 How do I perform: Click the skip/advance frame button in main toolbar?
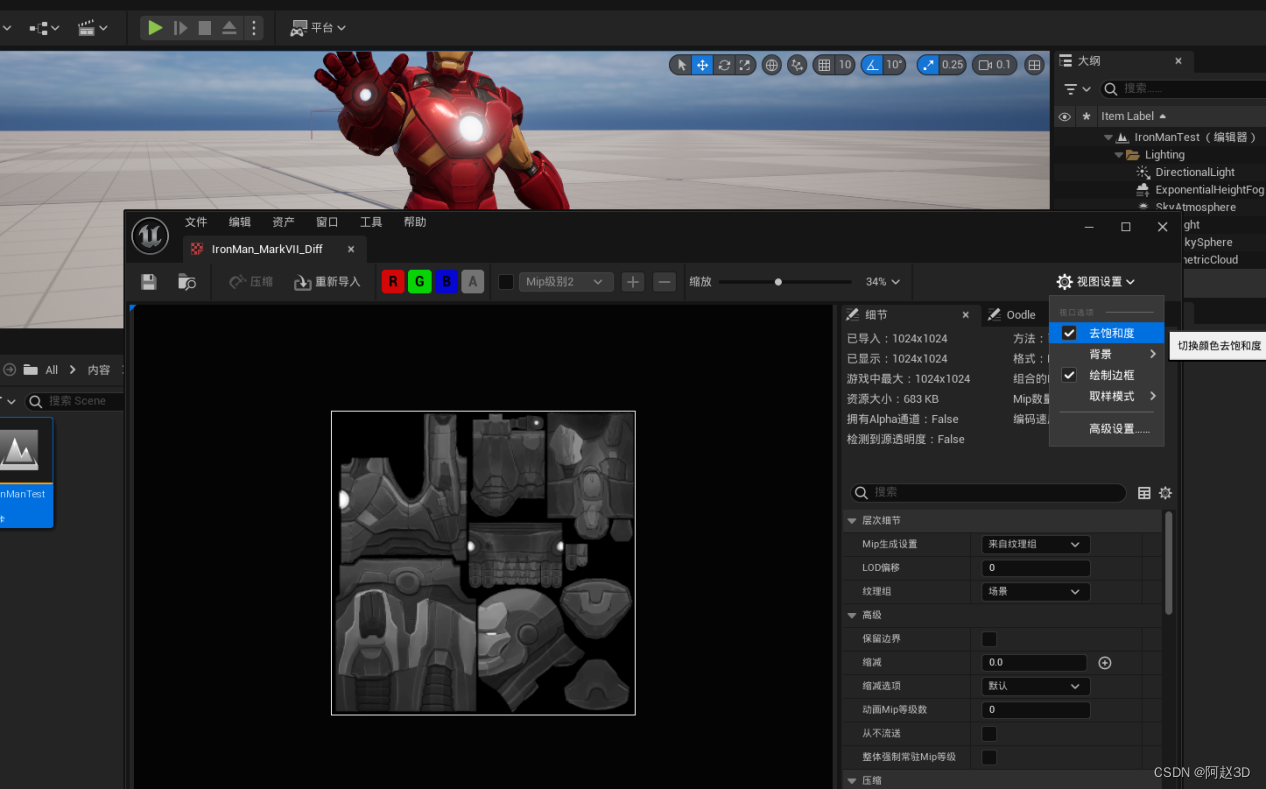pyautogui.click(x=180, y=28)
